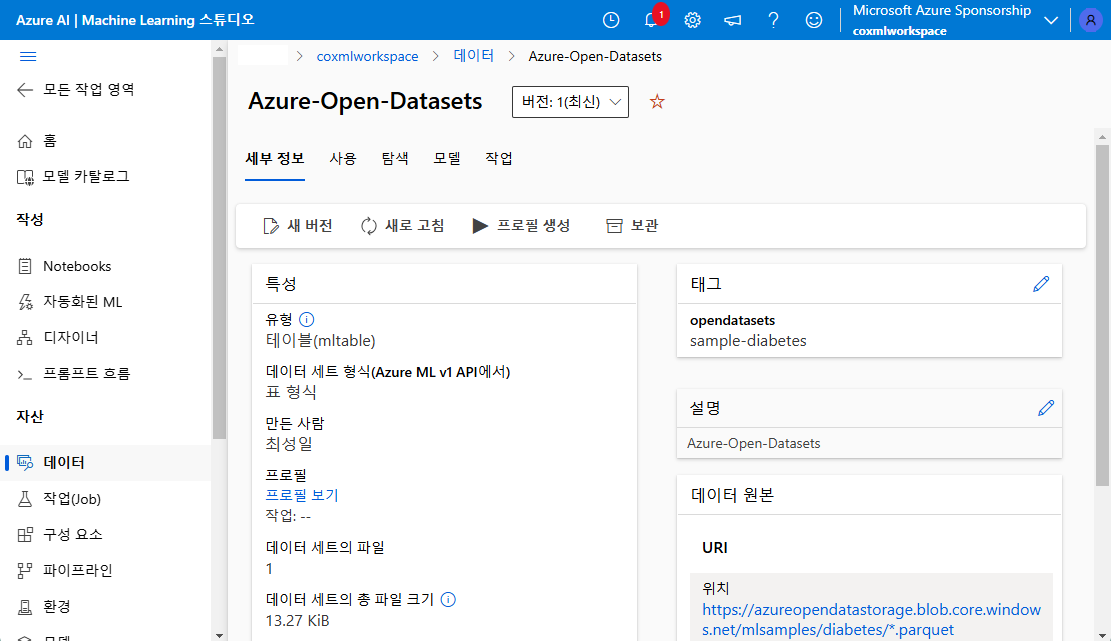Image resolution: width=1111 pixels, height=641 pixels.
Task: Select 데이터 in the sidebar
Action: (x=106, y=463)
